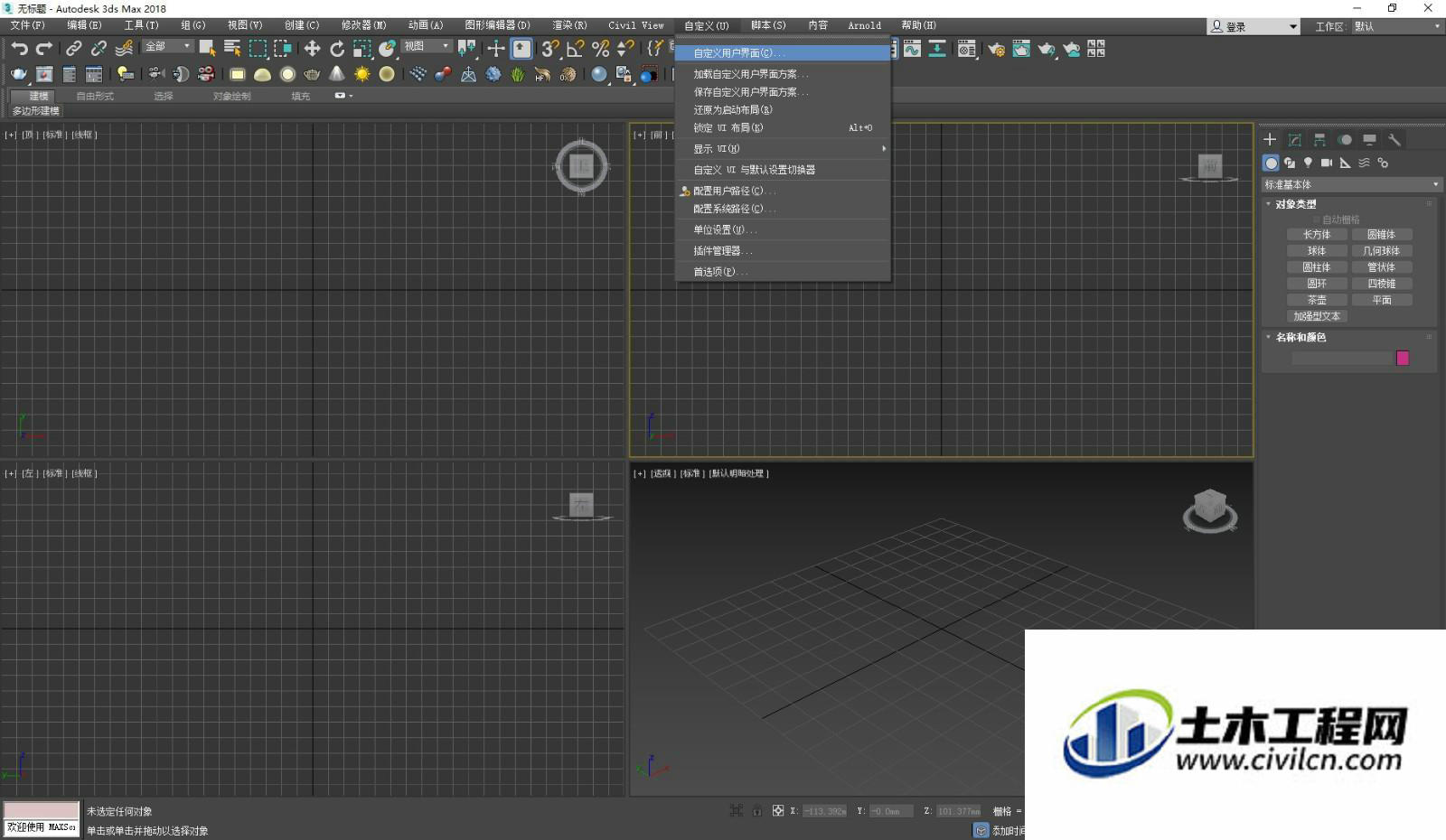Toggle Angle Snap
This screenshot has height=840, width=1446.
click(575, 49)
